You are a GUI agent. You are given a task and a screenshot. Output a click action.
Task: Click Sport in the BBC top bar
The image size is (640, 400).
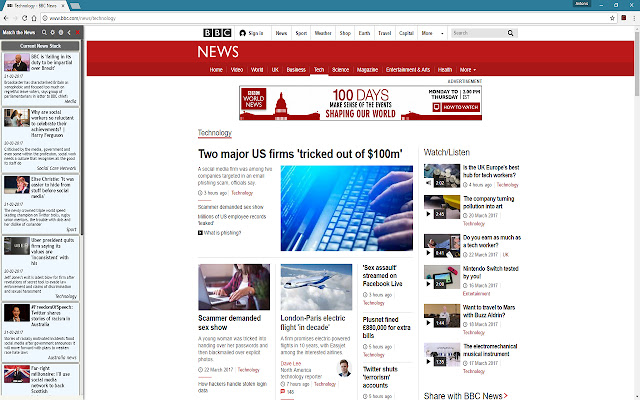(301, 33)
